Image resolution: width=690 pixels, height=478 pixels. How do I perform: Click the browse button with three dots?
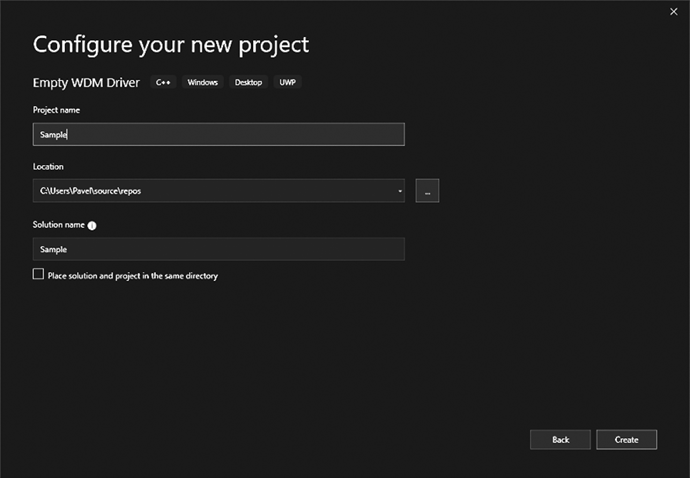pos(427,191)
